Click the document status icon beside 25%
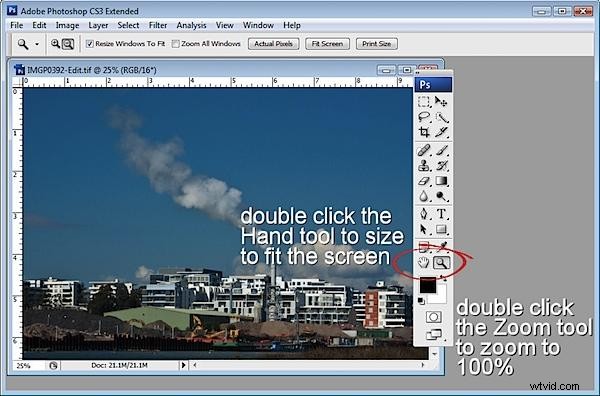 [53, 365]
